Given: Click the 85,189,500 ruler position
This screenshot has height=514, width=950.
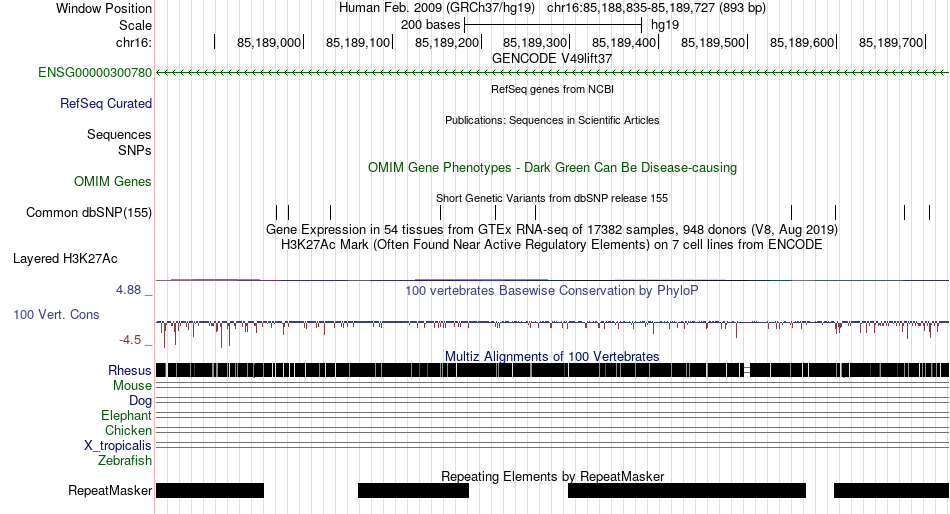Looking at the screenshot, I should tap(713, 42).
